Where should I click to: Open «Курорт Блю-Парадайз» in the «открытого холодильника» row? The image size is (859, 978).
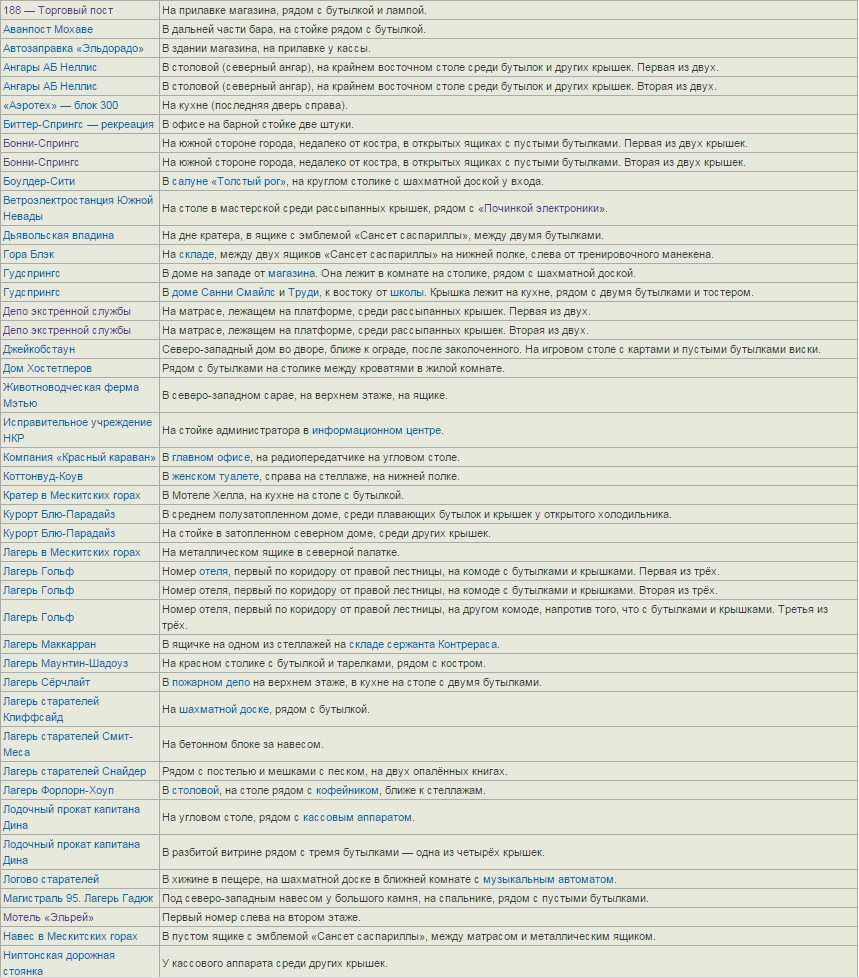[59, 515]
